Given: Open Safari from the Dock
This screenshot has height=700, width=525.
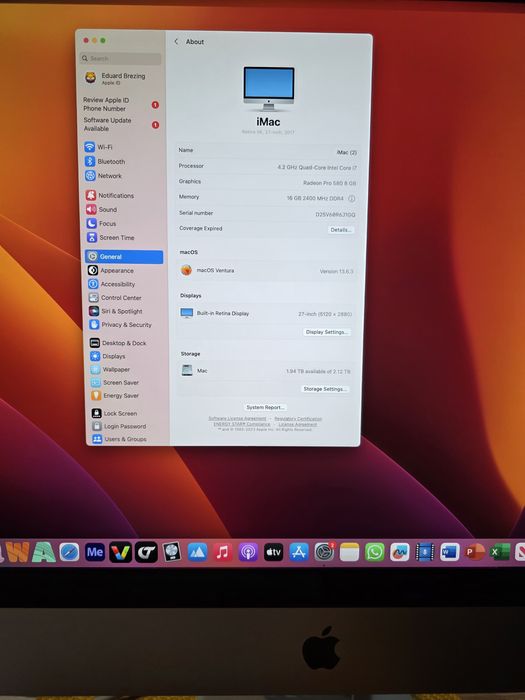Looking at the screenshot, I should (x=69, y=552).
